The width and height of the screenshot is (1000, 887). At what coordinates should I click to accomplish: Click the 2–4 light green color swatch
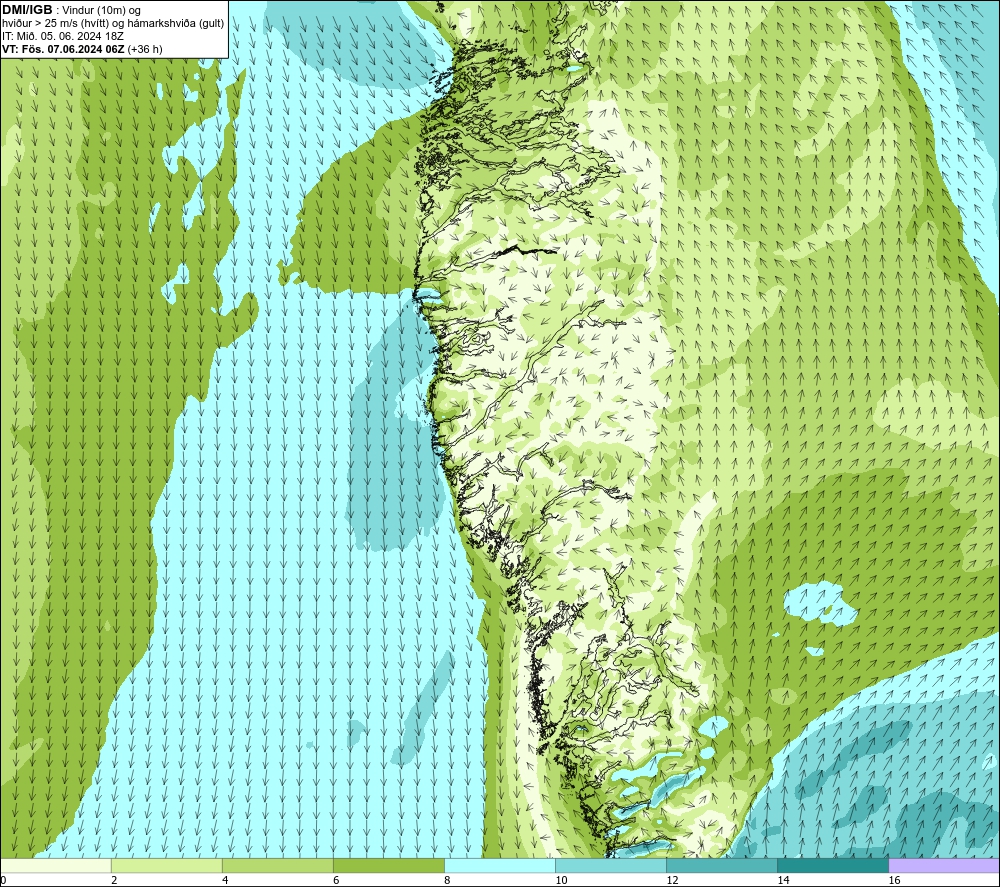click(x=166, y=865)
